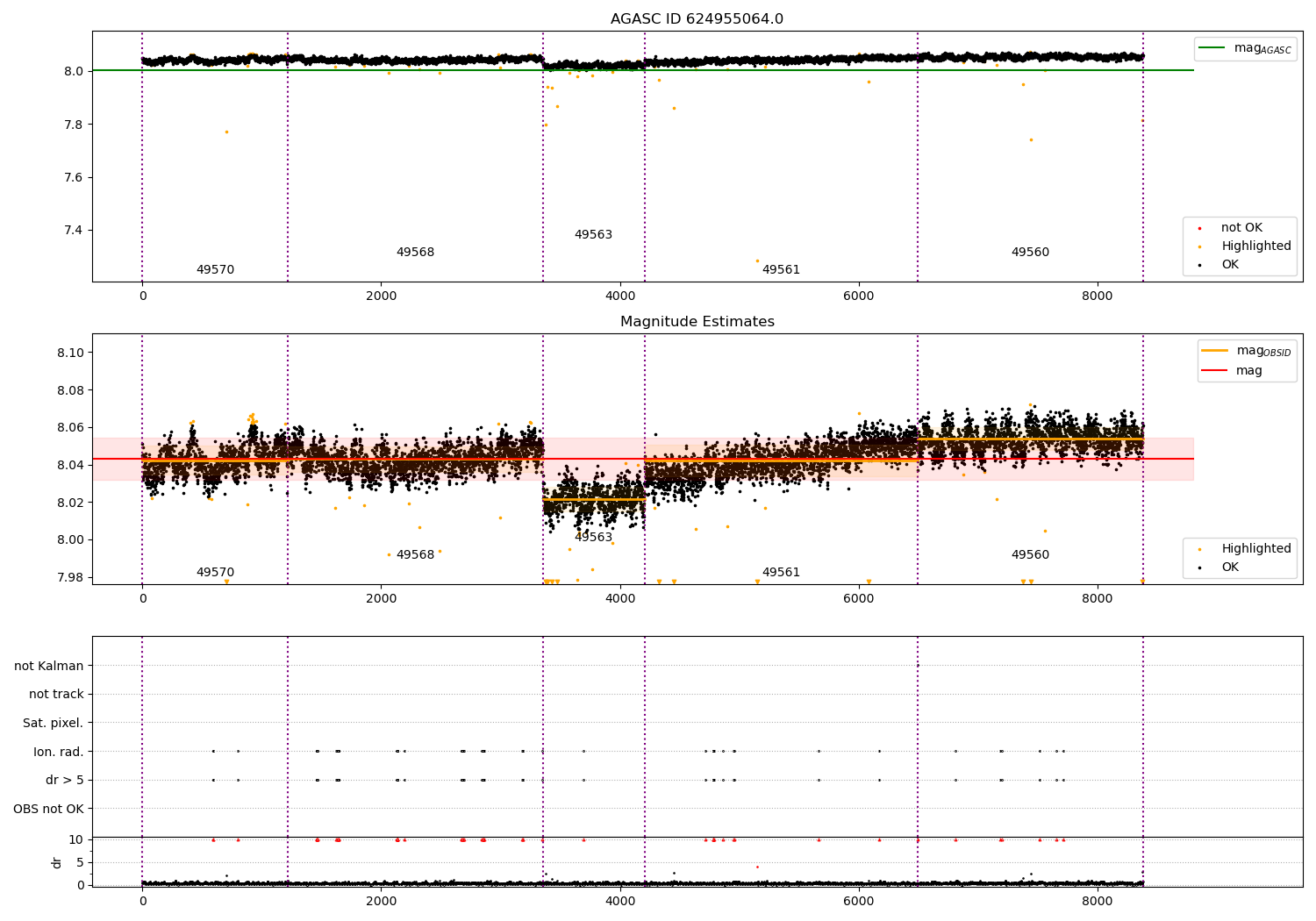1316x921 pixels.
Task: Click x-tick 2000 under bottom plot
Action: [381, 901]
